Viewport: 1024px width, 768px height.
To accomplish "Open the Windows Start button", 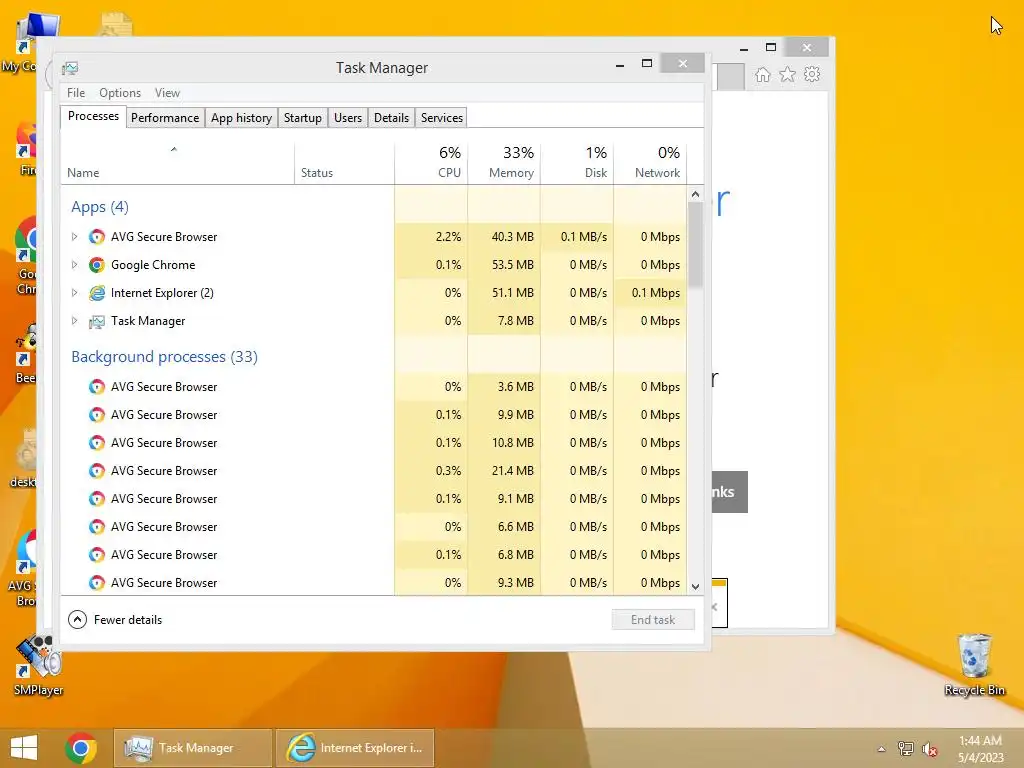I will [24, 748].
